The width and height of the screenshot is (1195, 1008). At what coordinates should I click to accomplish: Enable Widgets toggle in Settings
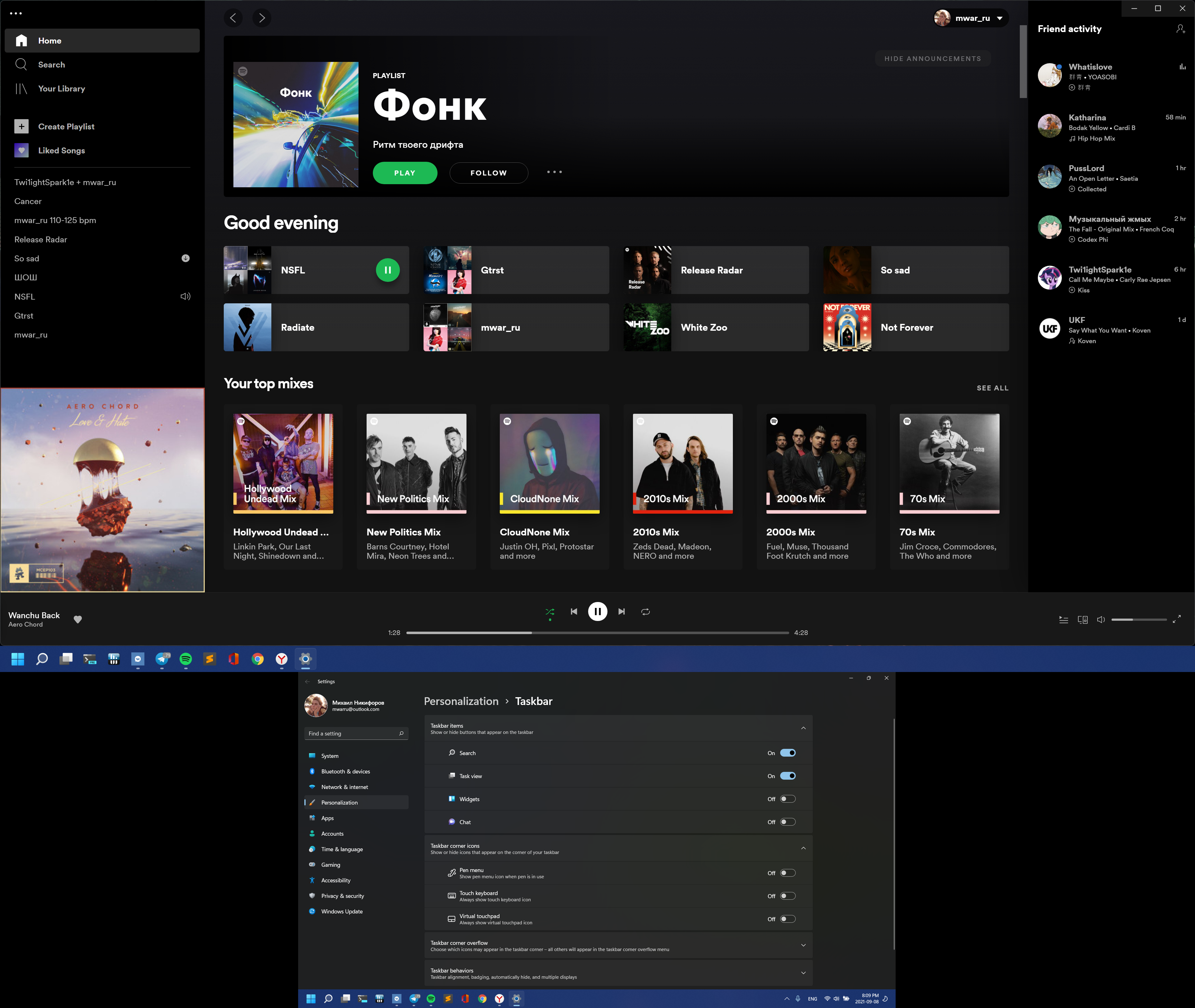click(788, 799)
